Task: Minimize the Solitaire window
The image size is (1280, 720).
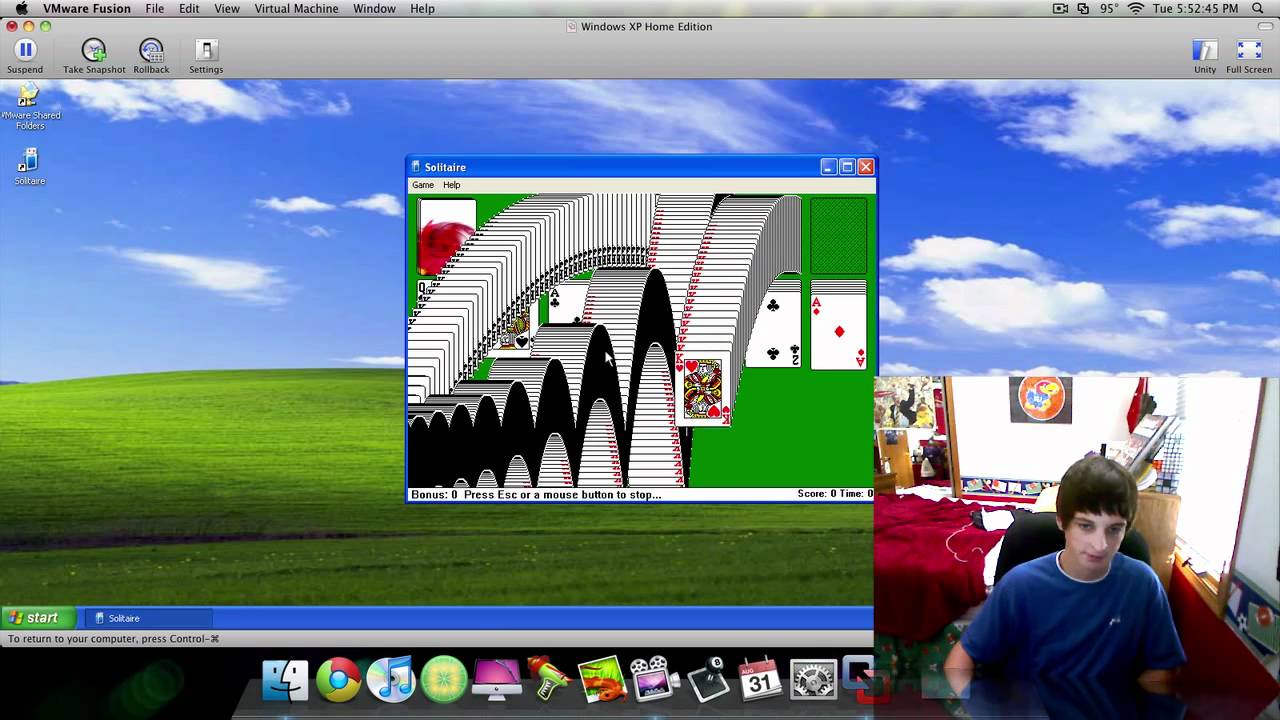Action: 828,167
